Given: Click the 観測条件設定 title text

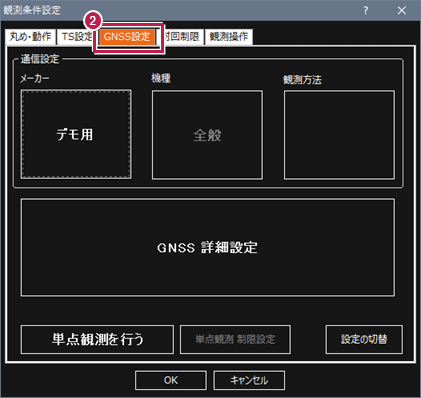Looking at the screenshot, I should pos(32,10).
